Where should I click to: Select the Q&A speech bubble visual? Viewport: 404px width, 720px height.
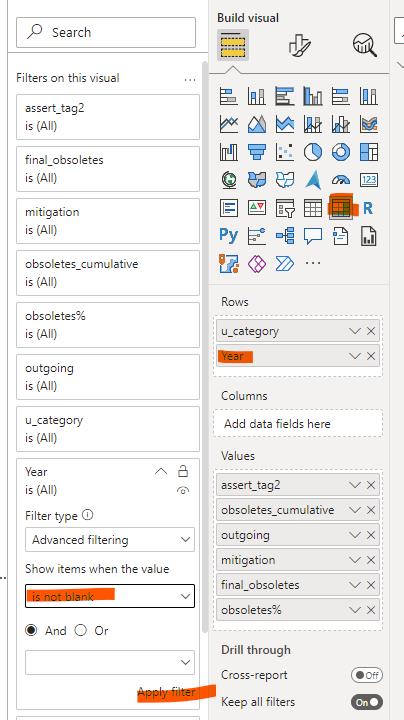tap(313, 236)
